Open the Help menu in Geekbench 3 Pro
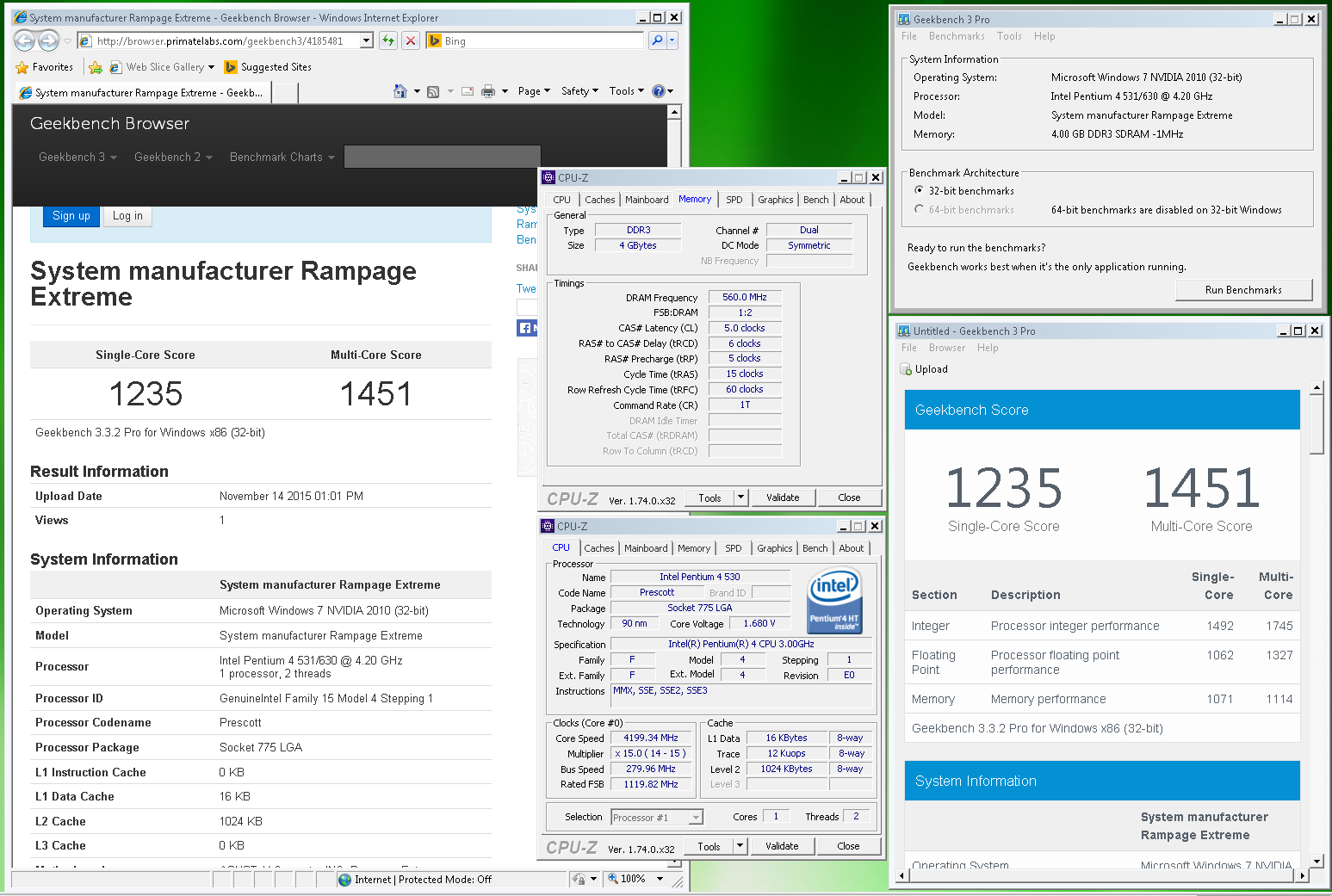Viewport: 1332px width, 896px height. pyautogui.click(x=1044, y=36)
